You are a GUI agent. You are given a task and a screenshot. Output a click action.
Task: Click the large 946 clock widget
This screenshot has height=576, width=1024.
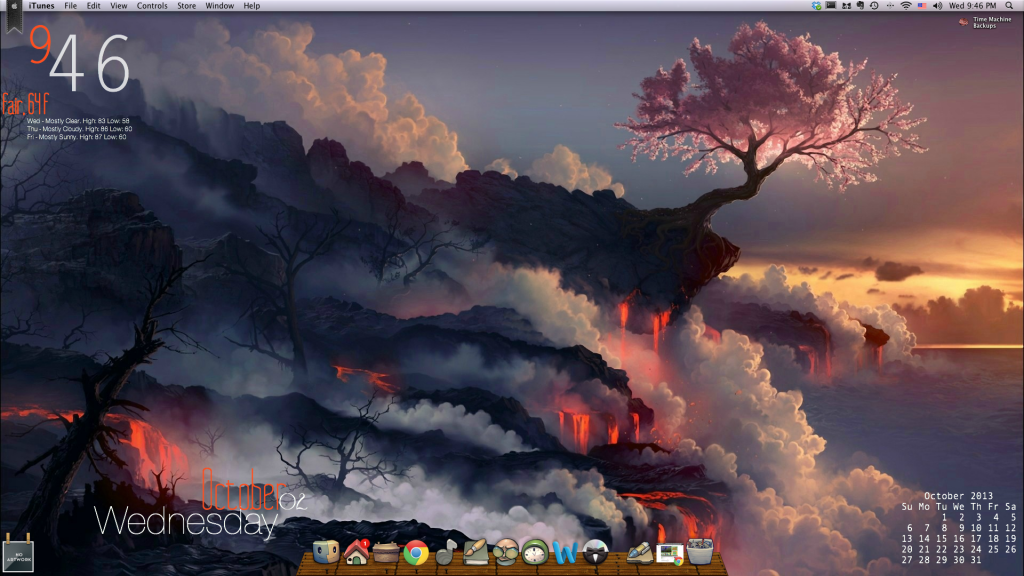coord(80,61)
